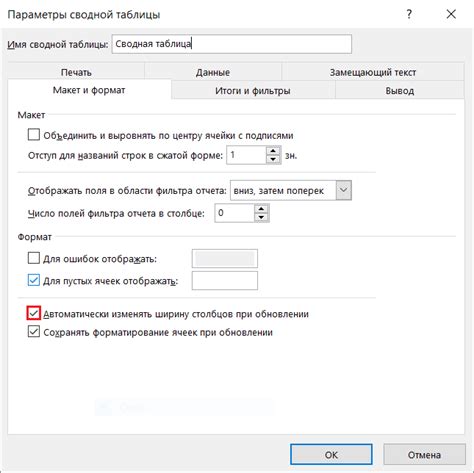Go to 'Итоги и фильтры' tab
The image size is (474, 473).
[253, 90]
